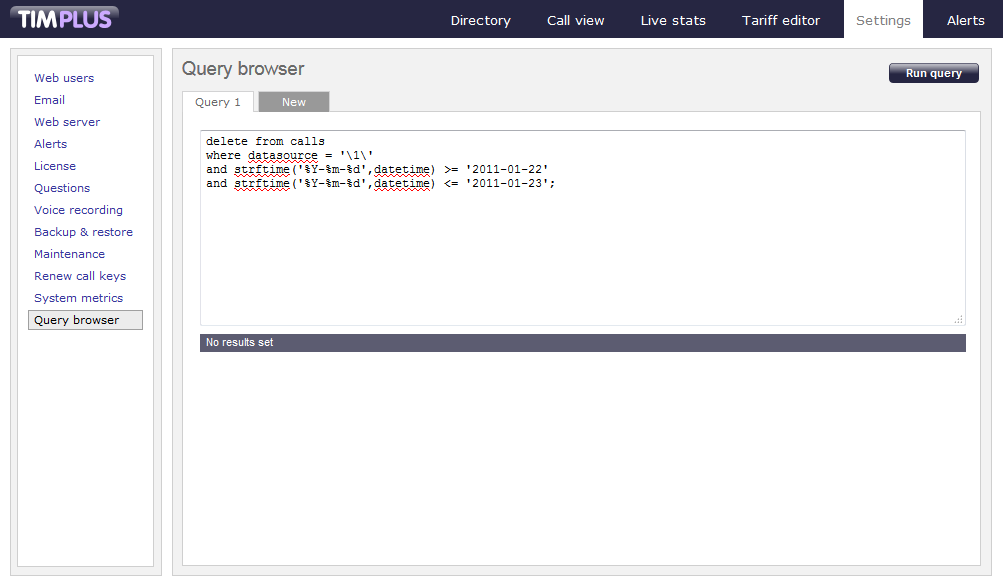Grab the query text area resize handle
This screenshot has width=1003, height=582.
958,319
